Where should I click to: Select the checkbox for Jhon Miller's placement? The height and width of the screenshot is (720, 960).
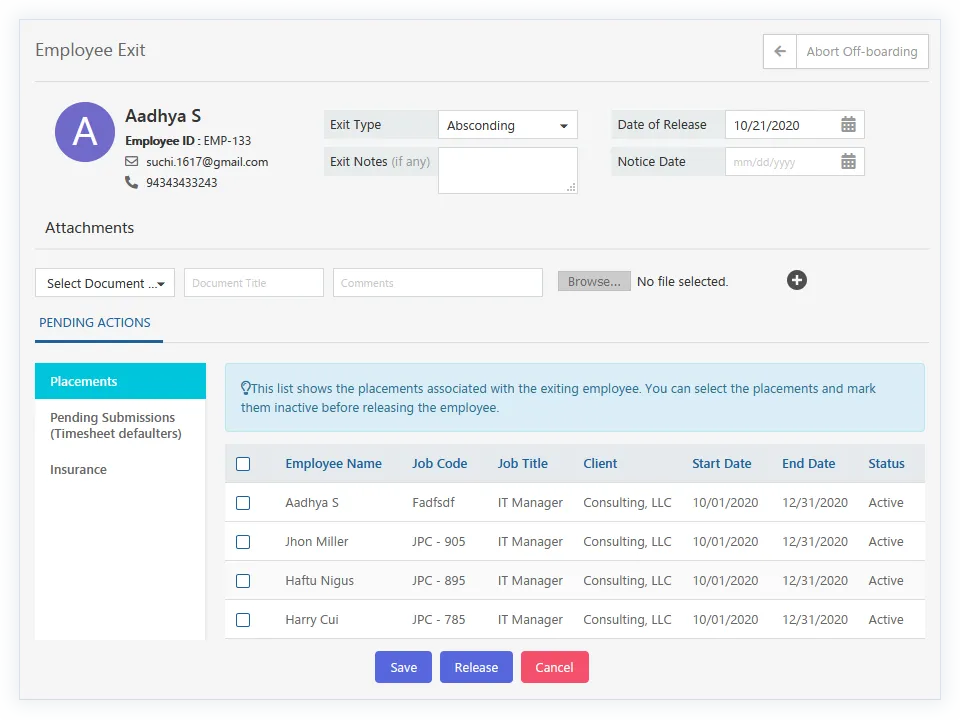tap(243, 541)
